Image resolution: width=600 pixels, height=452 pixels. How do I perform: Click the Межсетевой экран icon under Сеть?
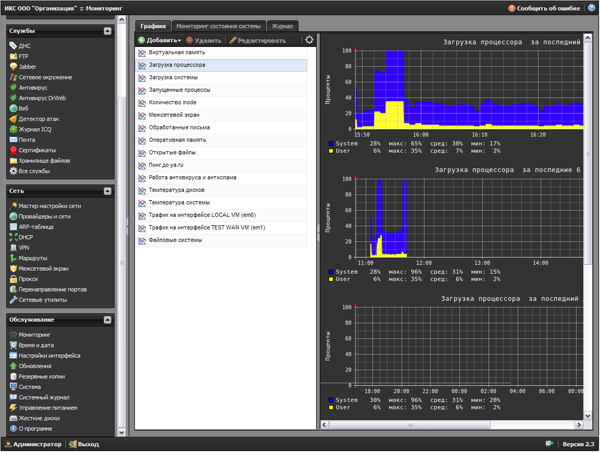pyautogui.click(x=13, y=268)
